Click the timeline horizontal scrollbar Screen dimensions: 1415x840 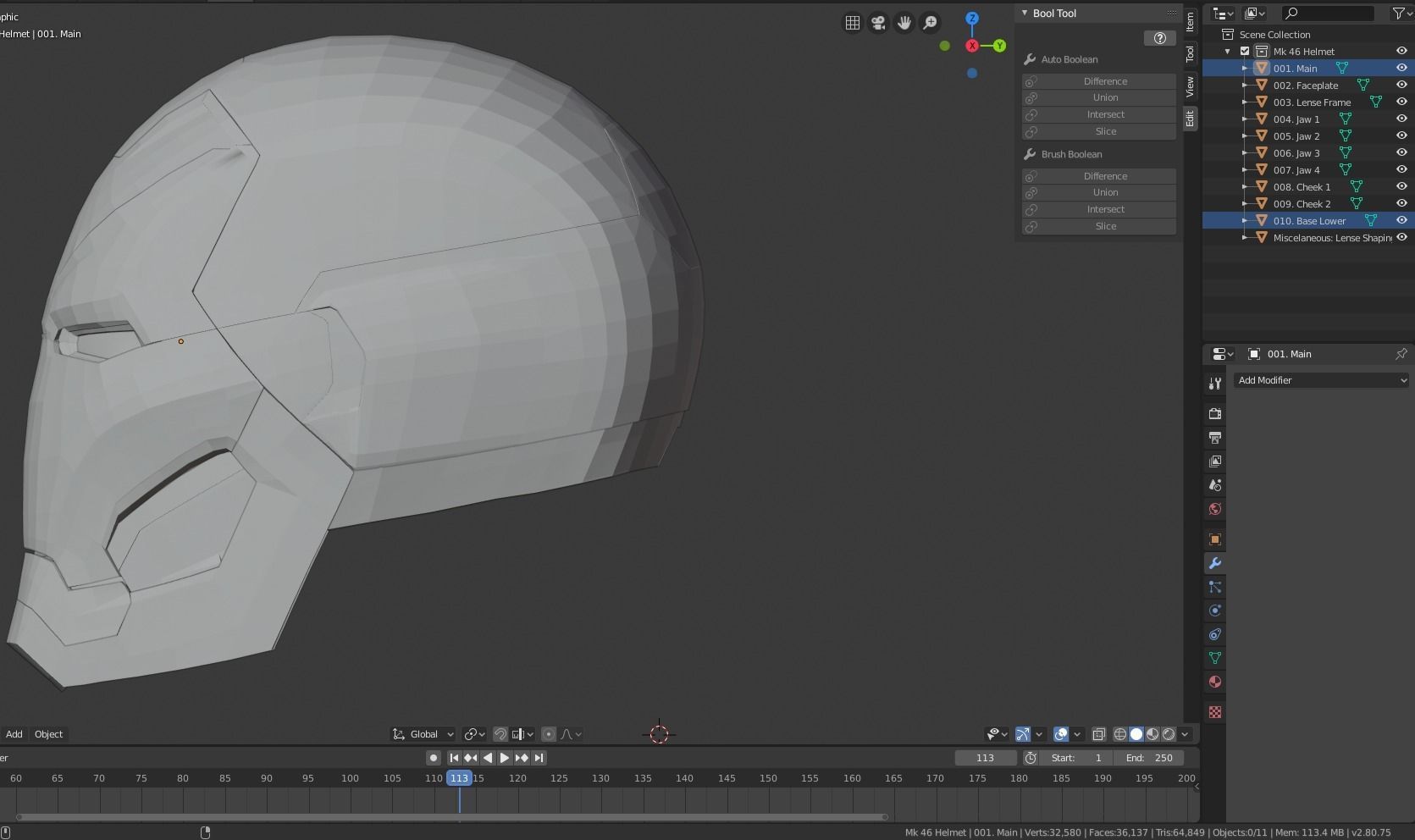(x=451, y=817)
